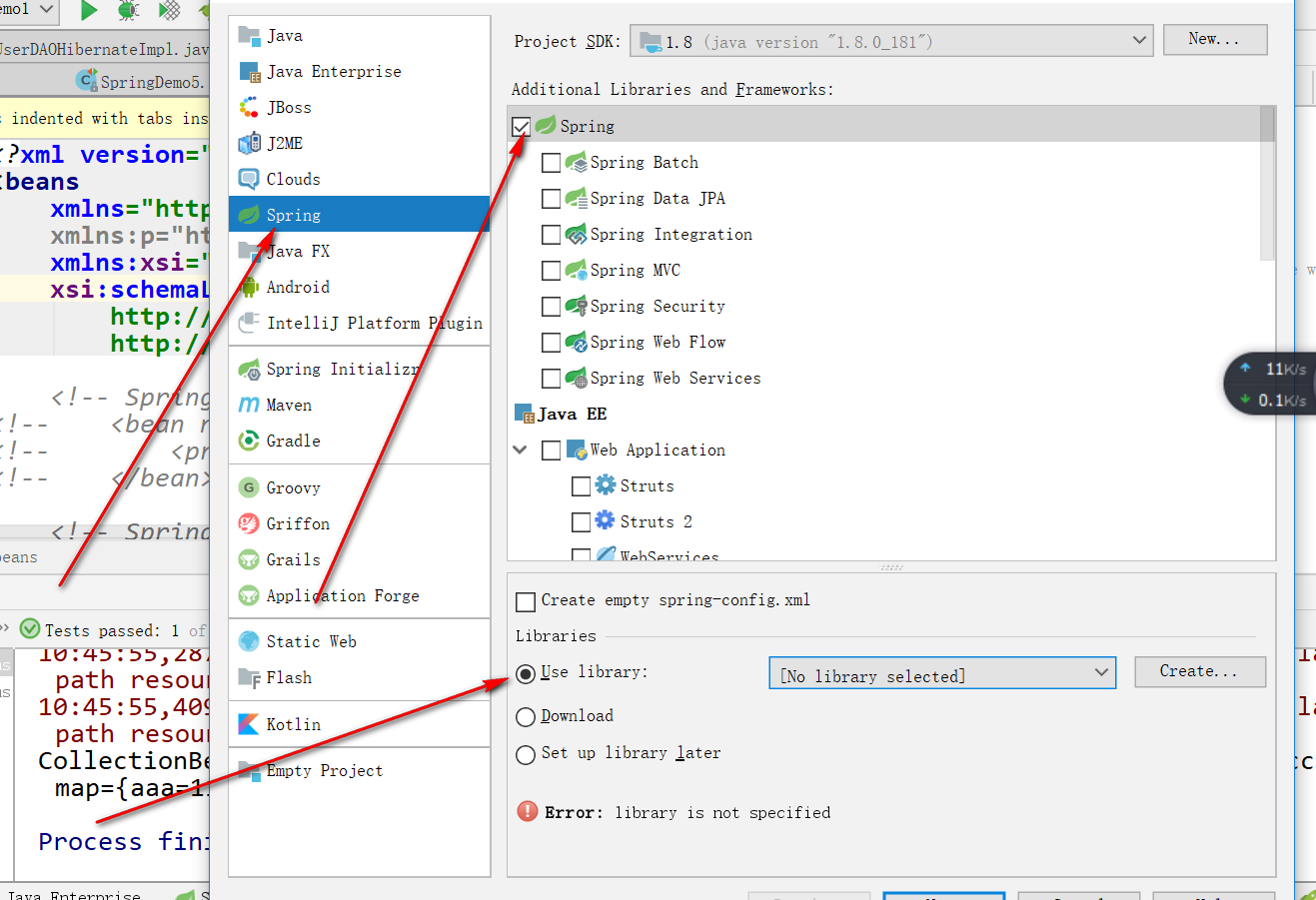The width and height of the screenshot is (1316, 900).
Task: Choose Static Web project type
Action: (x=360, y=642)
